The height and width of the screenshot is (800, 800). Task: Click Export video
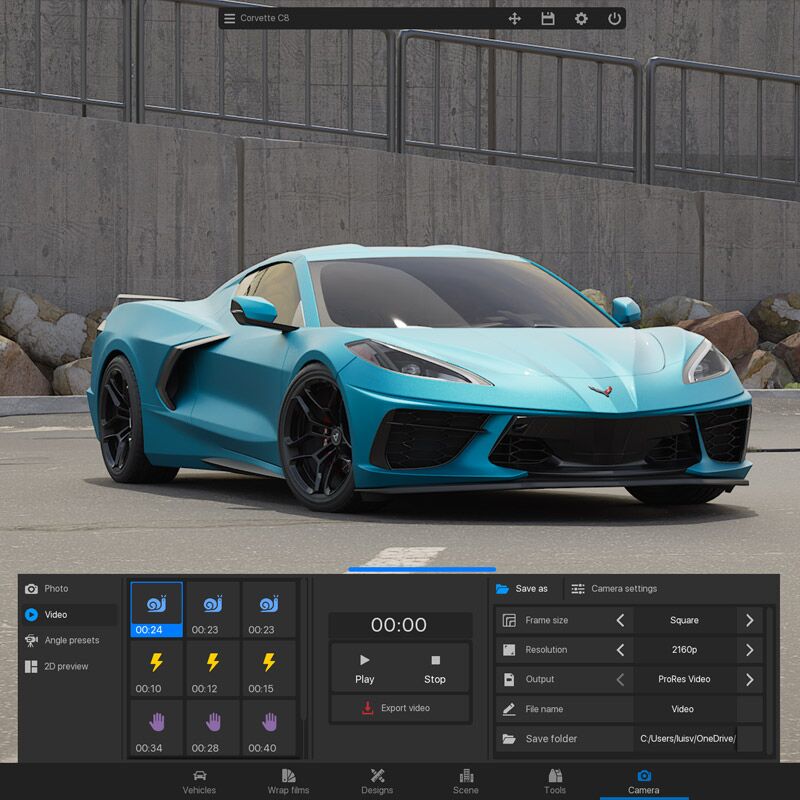[x=399, y=708]
